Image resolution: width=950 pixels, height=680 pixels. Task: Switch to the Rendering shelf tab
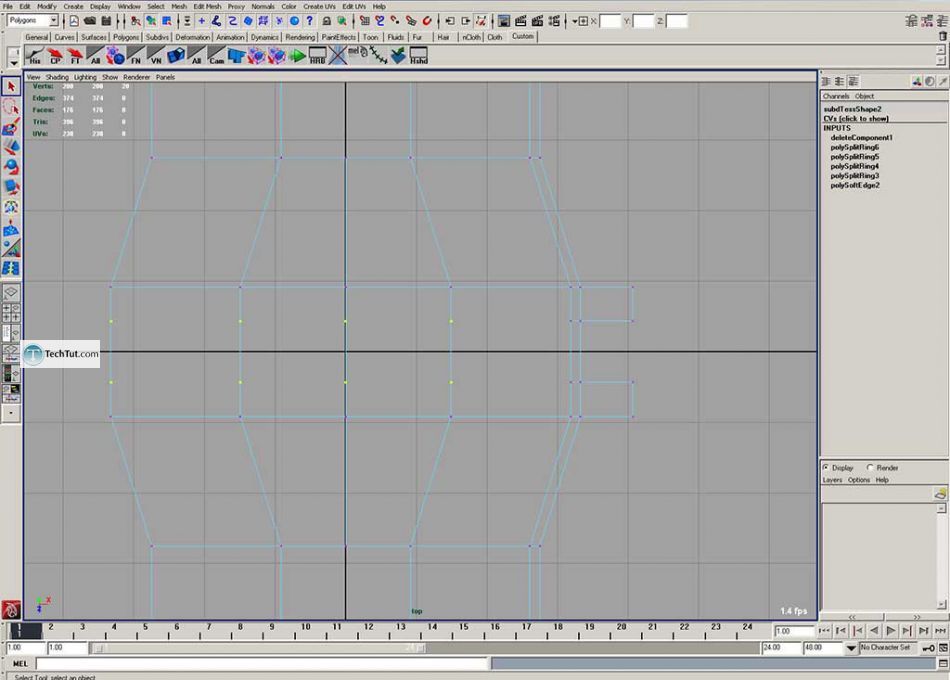click(x=300, y=37)
